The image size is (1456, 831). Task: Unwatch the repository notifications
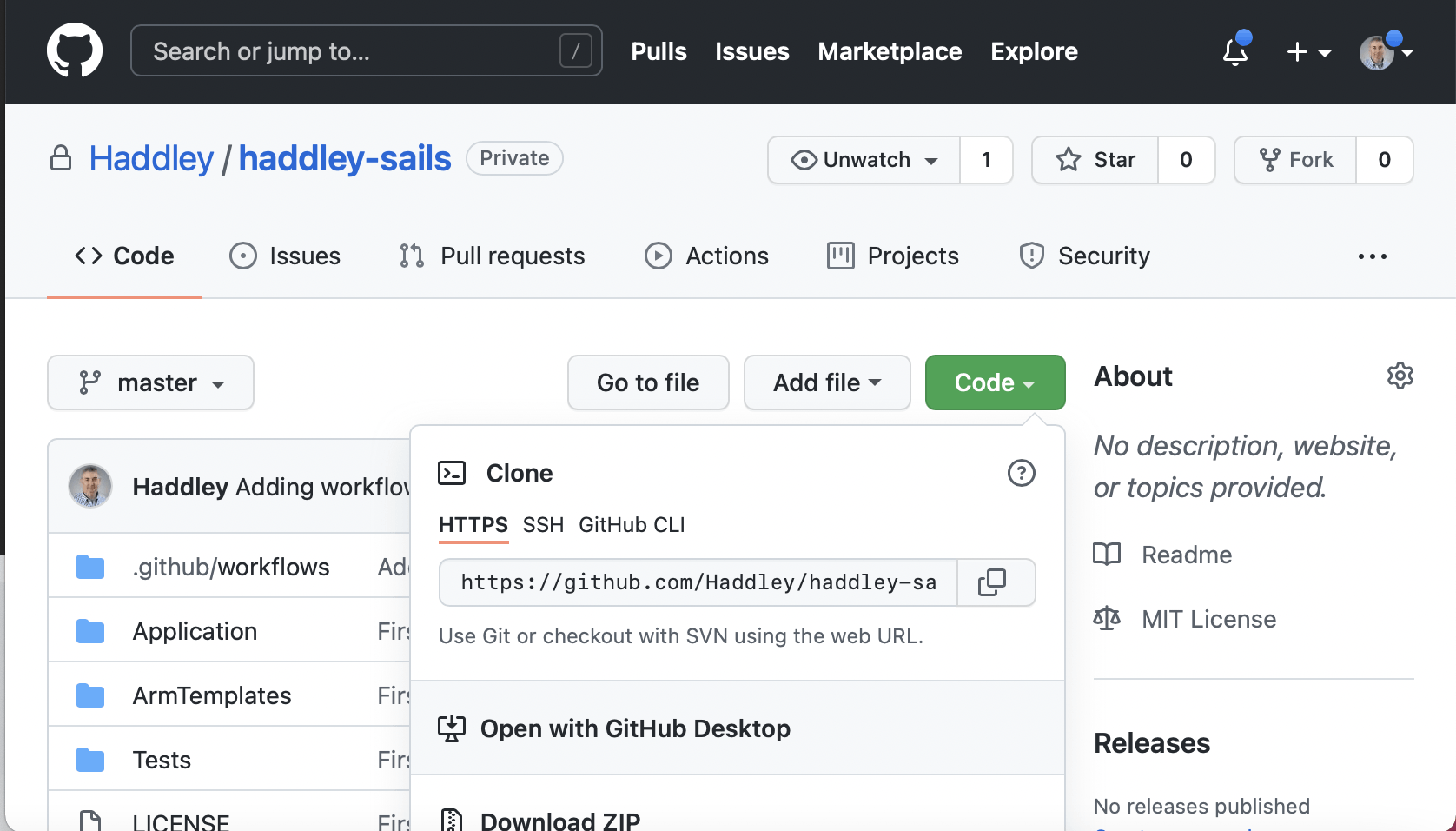click(864, 160)
